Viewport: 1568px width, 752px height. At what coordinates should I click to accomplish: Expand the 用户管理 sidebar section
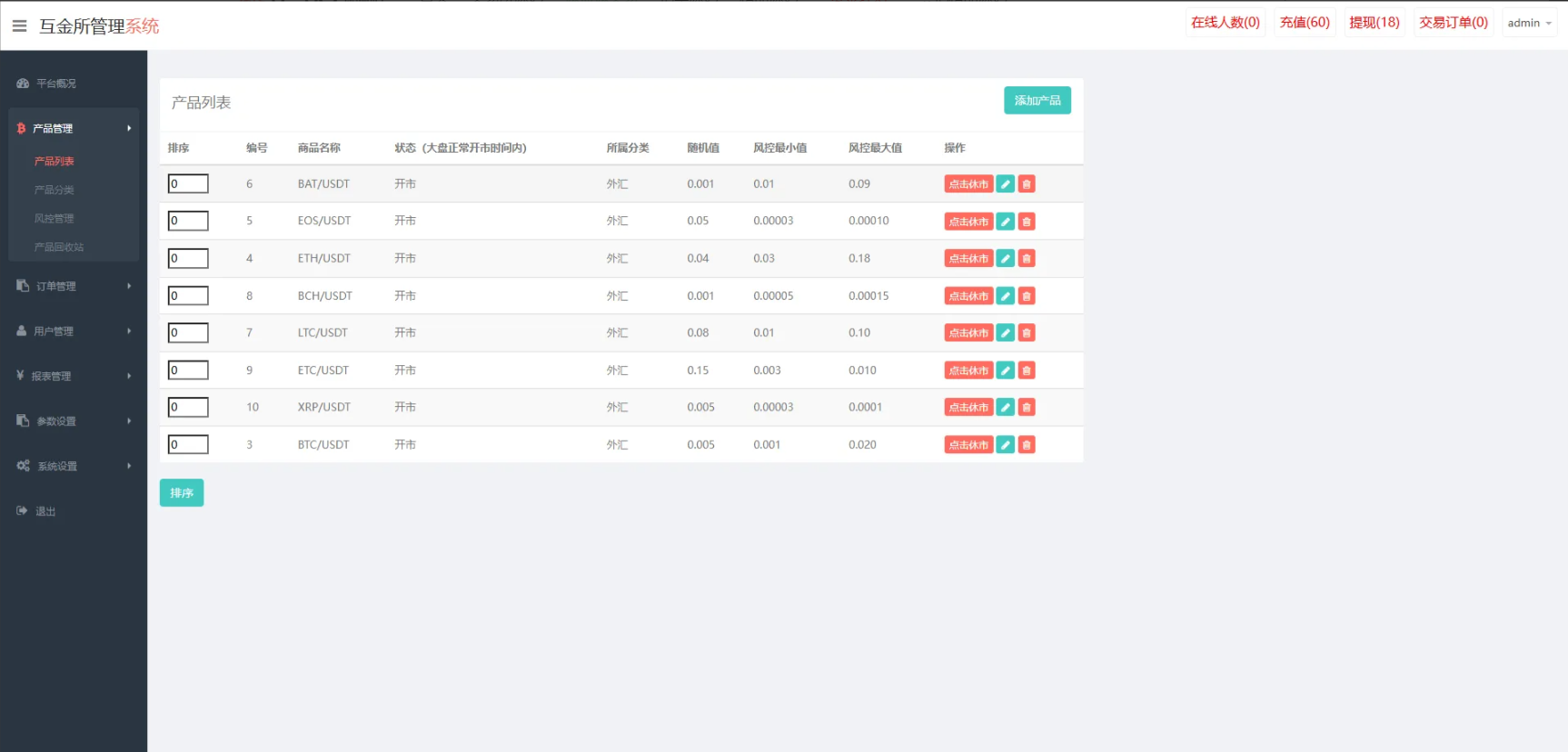coord(73,331)
